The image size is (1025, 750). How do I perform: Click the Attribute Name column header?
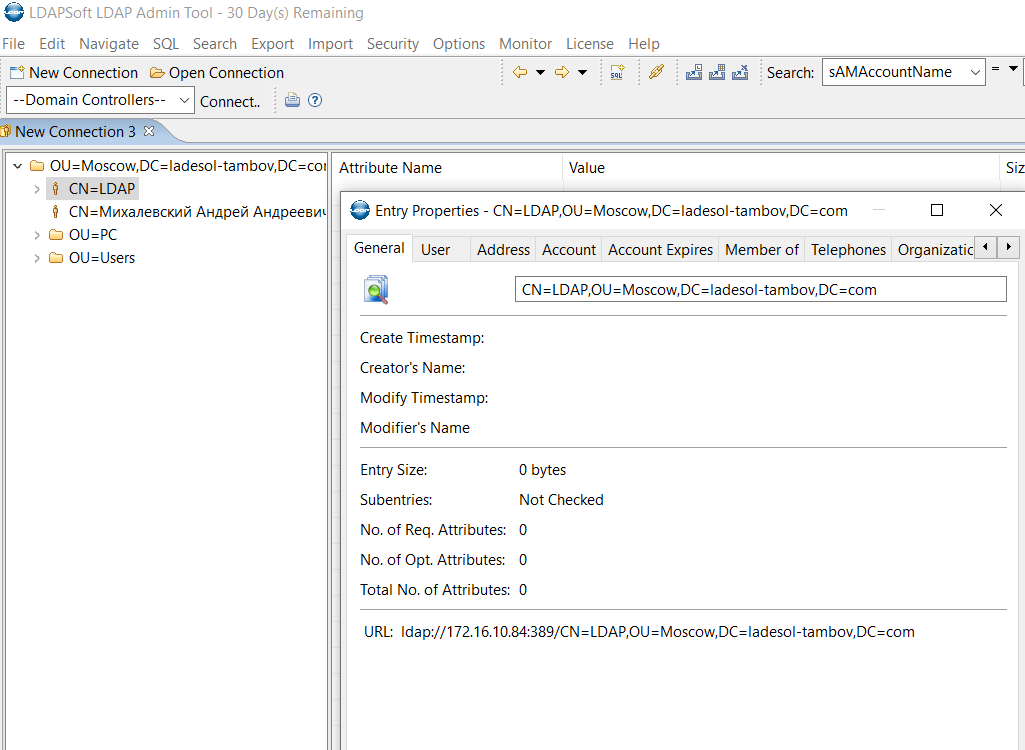pyautogui.click(x=447, y=168)
